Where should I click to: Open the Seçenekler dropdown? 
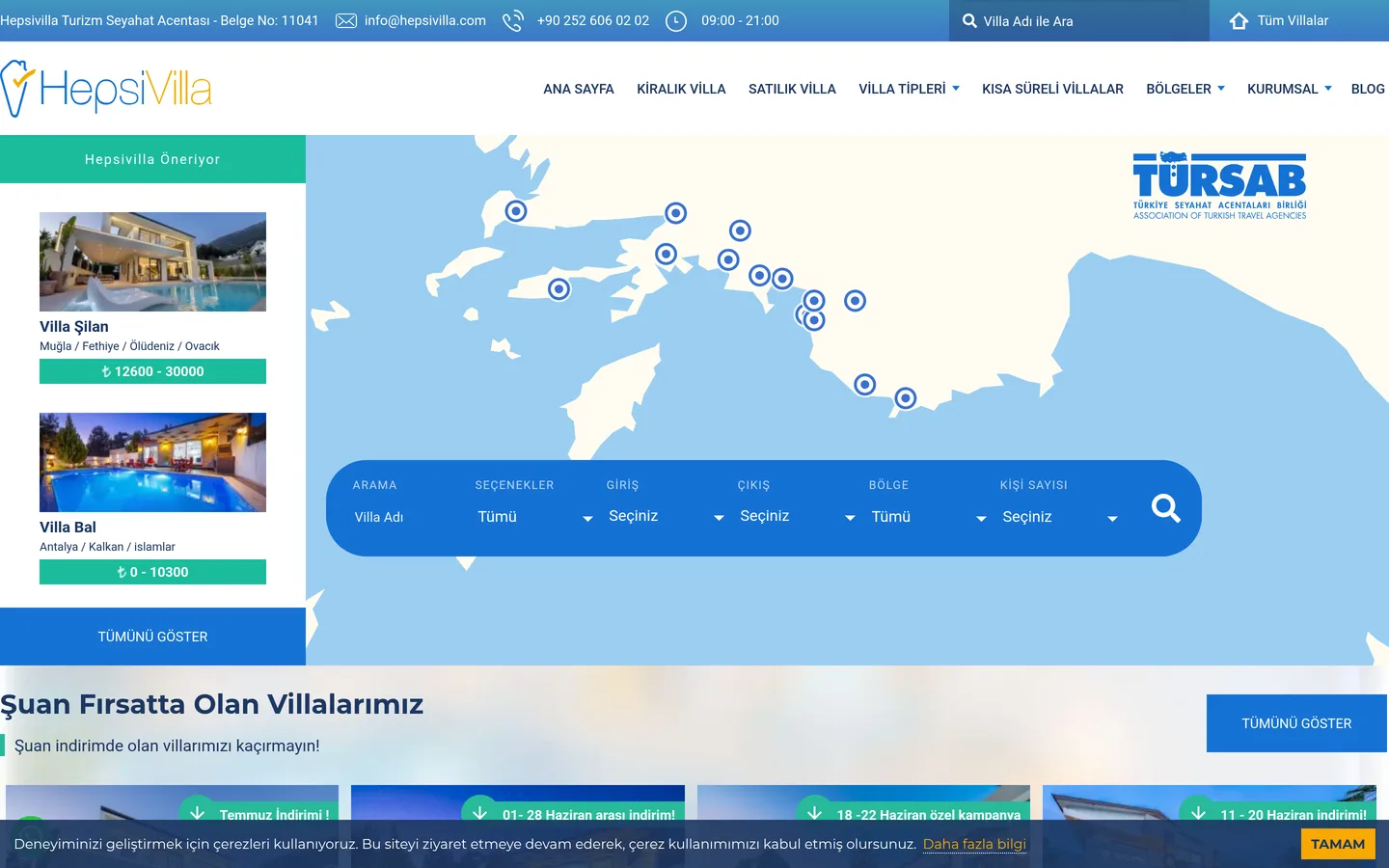click(x=534, y=517)
